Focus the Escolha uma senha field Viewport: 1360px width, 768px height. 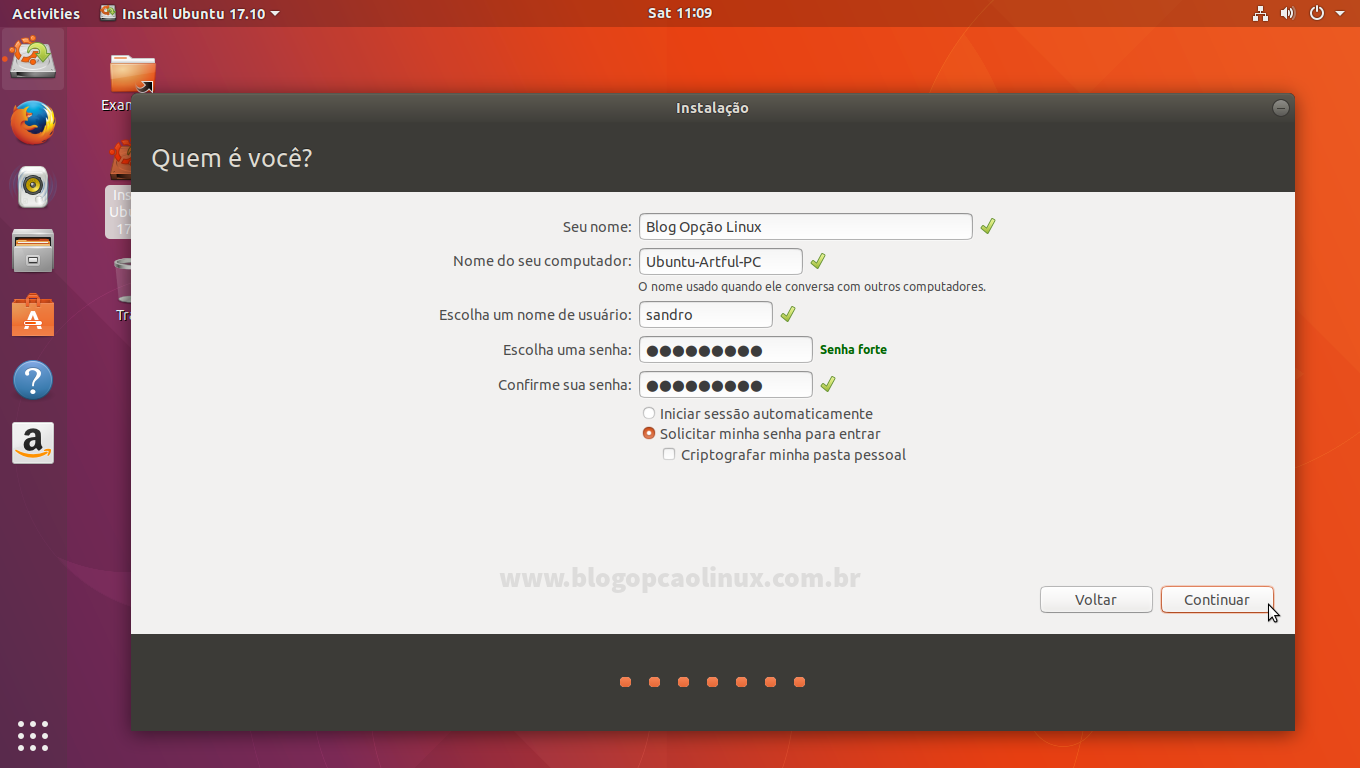click(x=726, y=350)
